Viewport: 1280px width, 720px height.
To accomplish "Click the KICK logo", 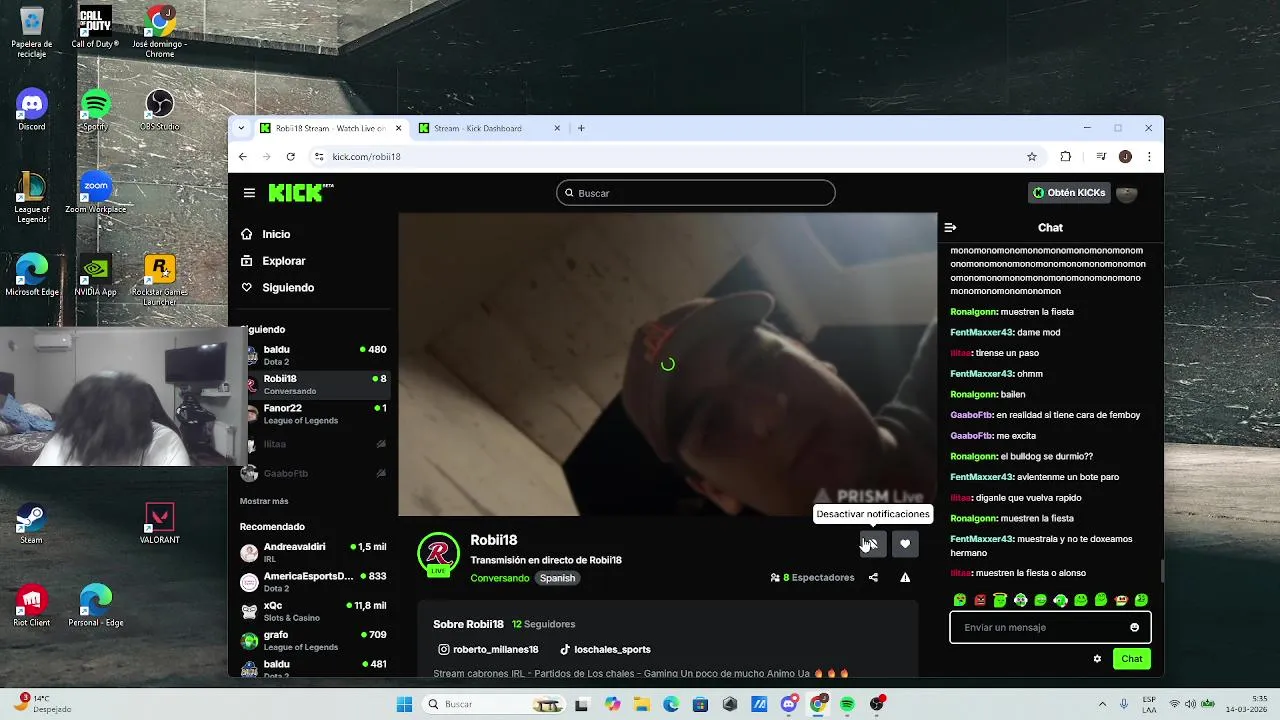I will 300,193.
